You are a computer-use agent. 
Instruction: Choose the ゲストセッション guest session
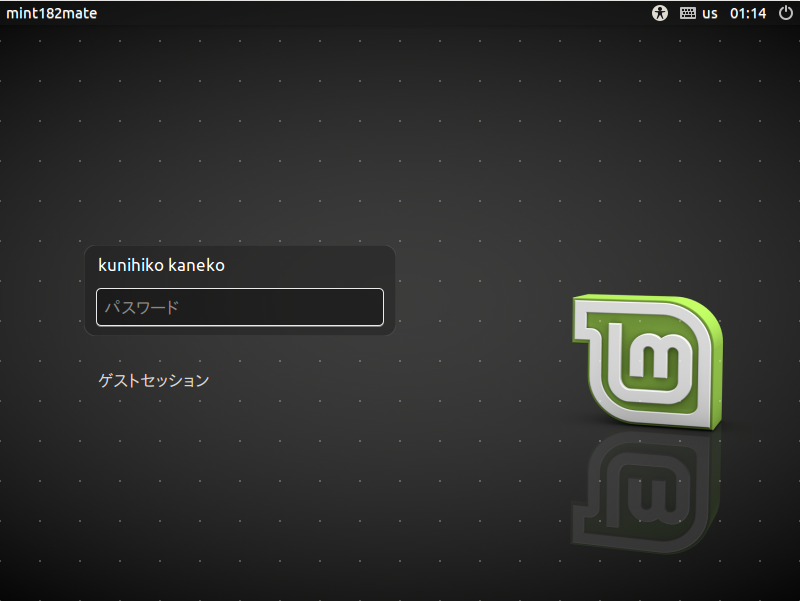[x=154, y=381]
